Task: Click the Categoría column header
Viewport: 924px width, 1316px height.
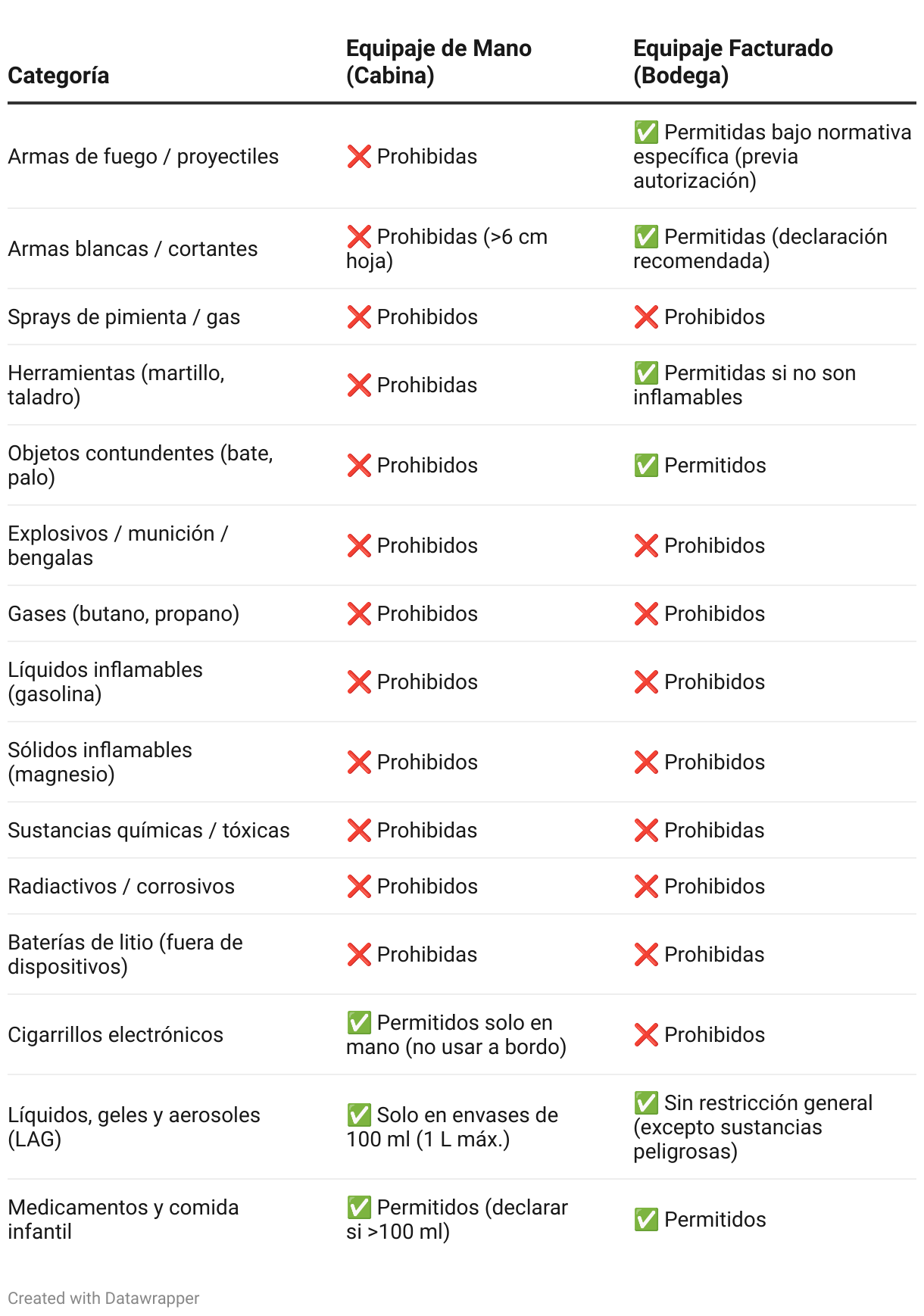Action: (58, 76)
